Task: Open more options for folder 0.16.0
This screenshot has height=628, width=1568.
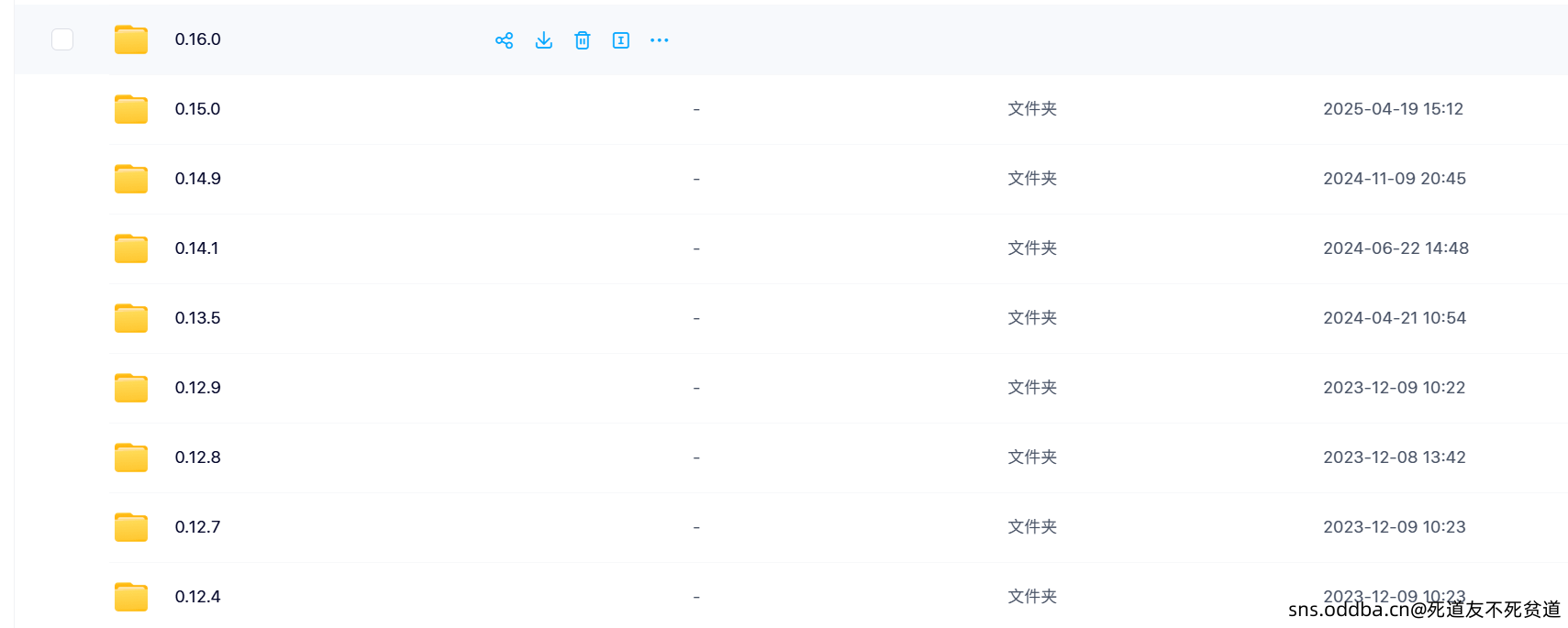Action: [x=660, y=40]
